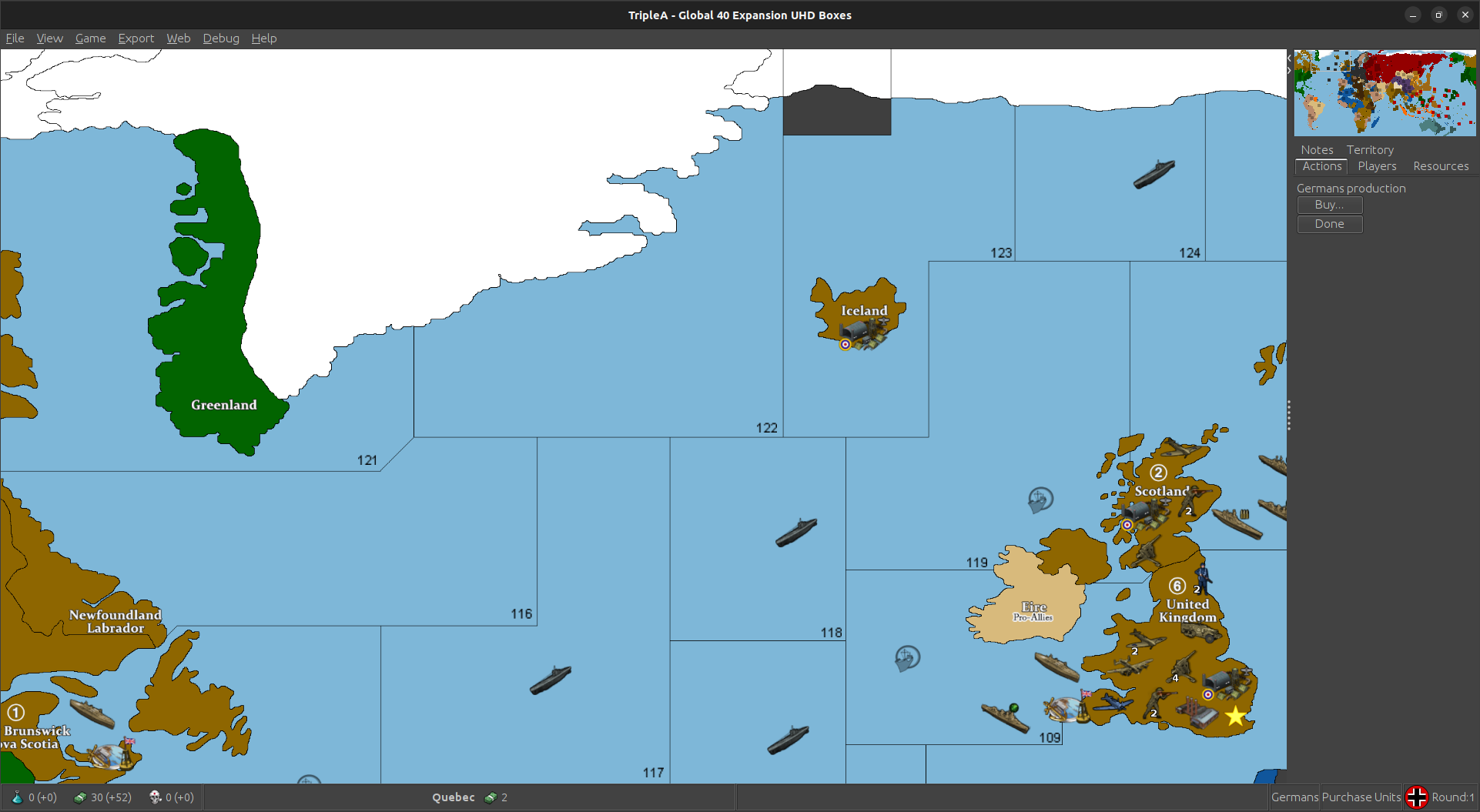The image size is (1480, 812).
Task: Click the RAF roundel on Iceland
Action: (x=845, y=344)
